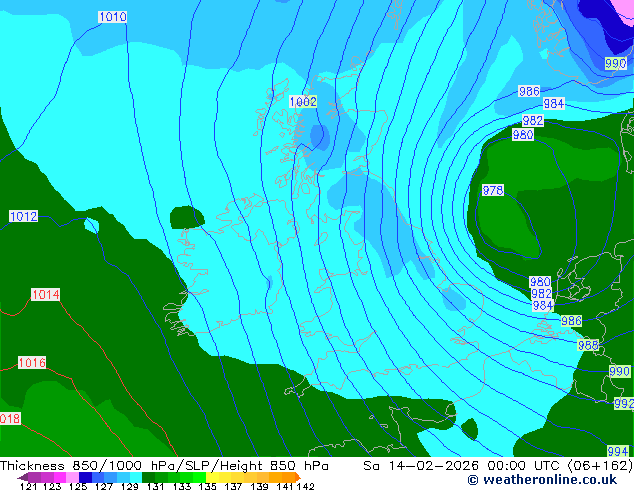
Task: Click the legend value 133
Action: pos(182,486)
